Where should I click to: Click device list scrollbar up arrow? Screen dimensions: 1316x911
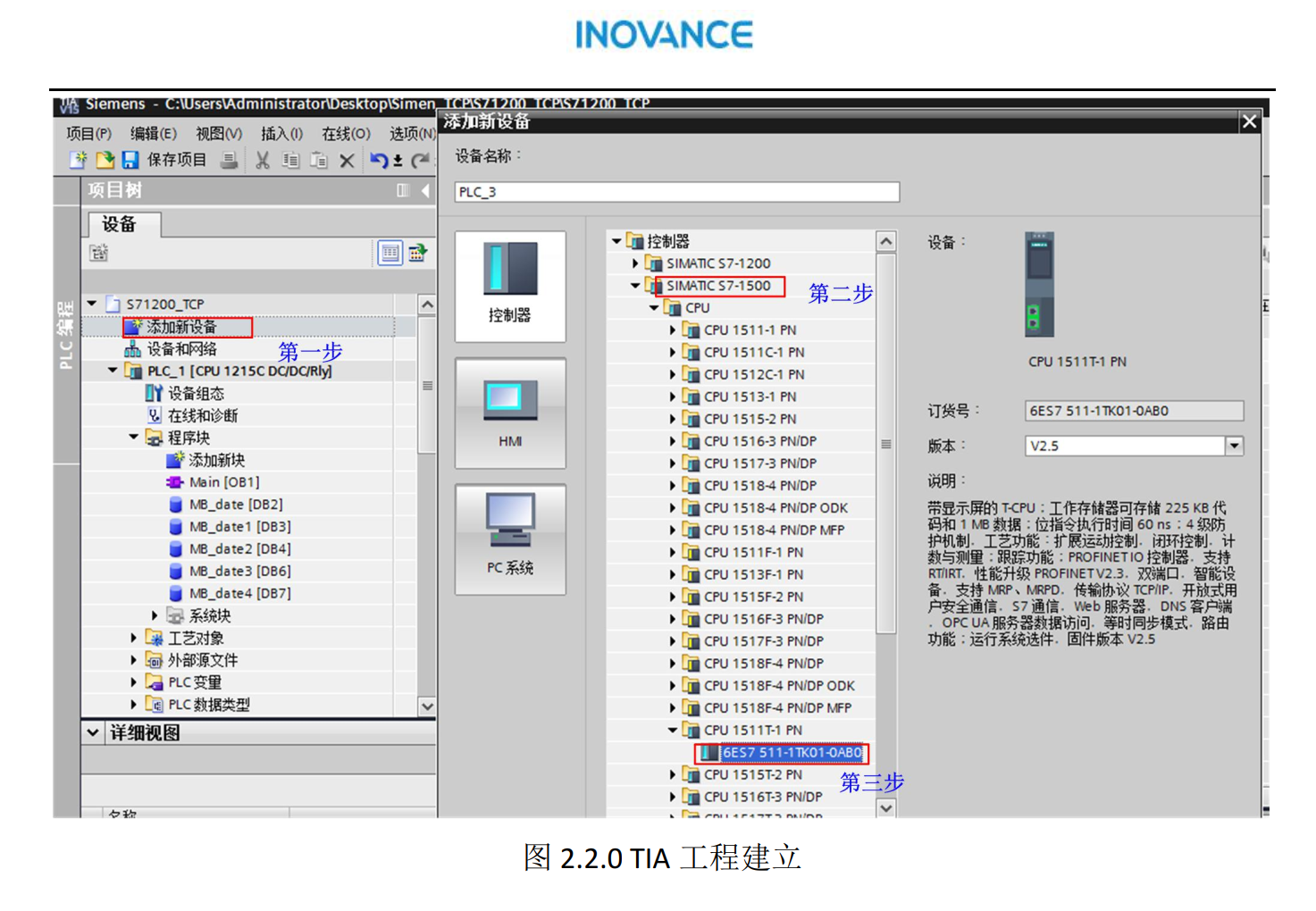[x=886, y=242]
